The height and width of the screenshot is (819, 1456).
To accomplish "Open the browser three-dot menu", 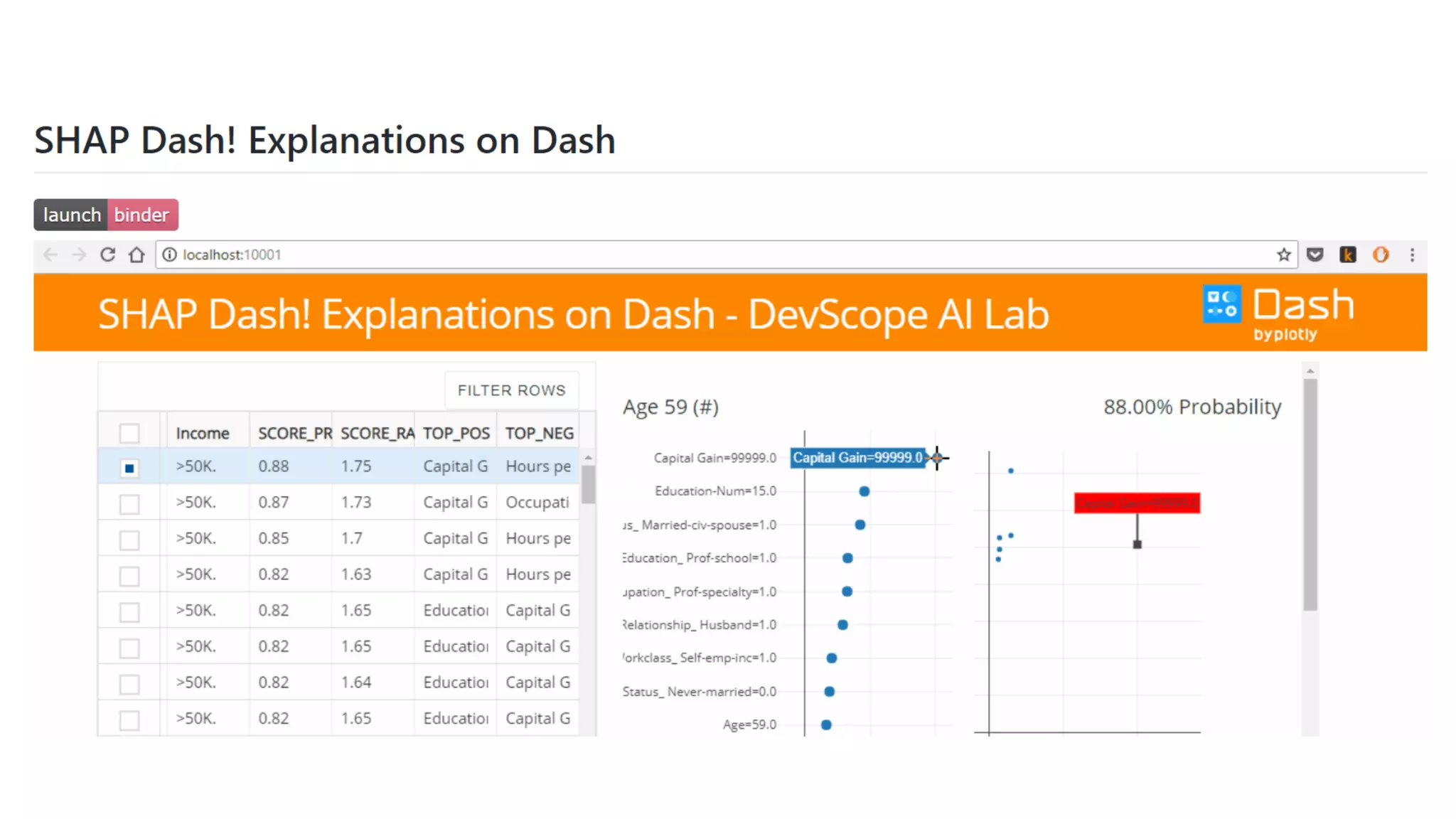I will pyautogui.click(x=1412, y=255).
